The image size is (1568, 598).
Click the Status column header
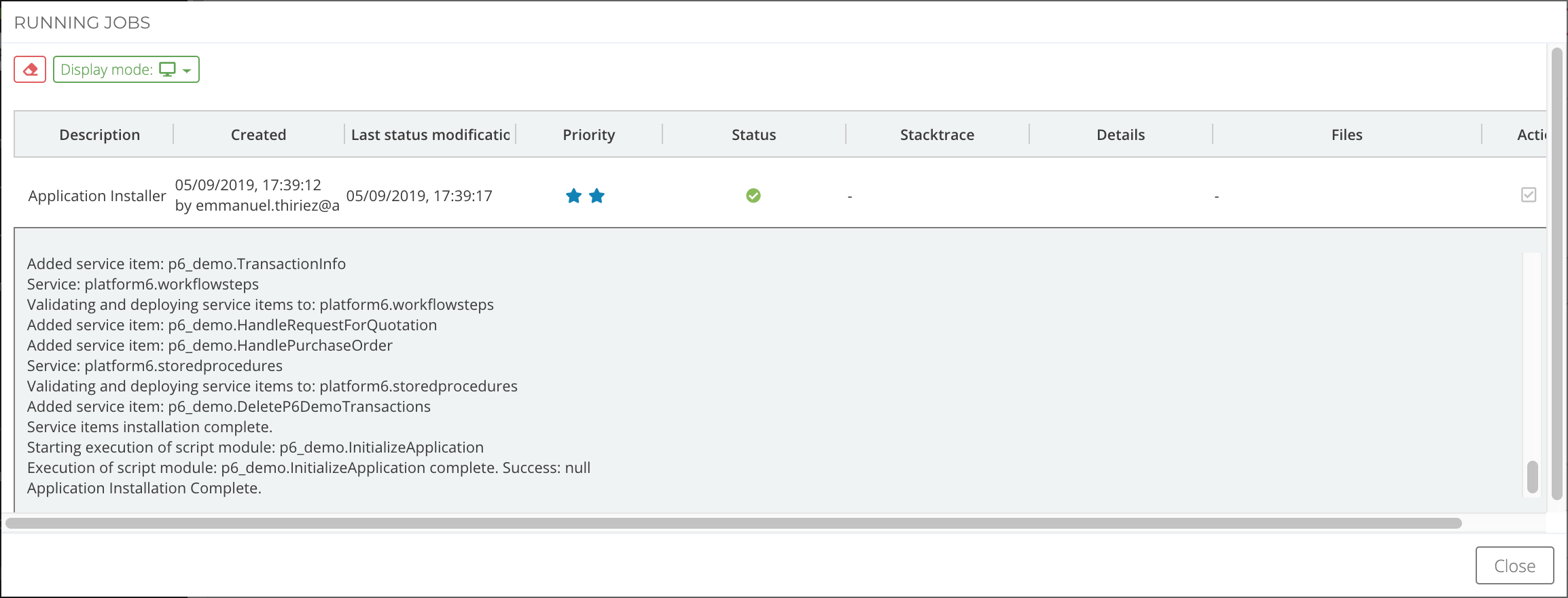(753, 135)
